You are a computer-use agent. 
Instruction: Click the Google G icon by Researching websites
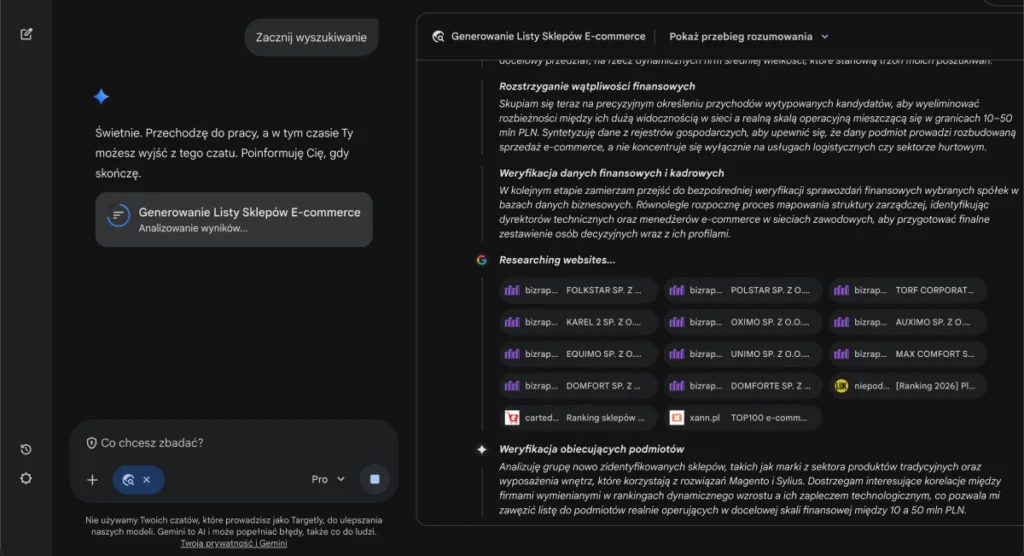pyautogui.click(x=481, y=260)
